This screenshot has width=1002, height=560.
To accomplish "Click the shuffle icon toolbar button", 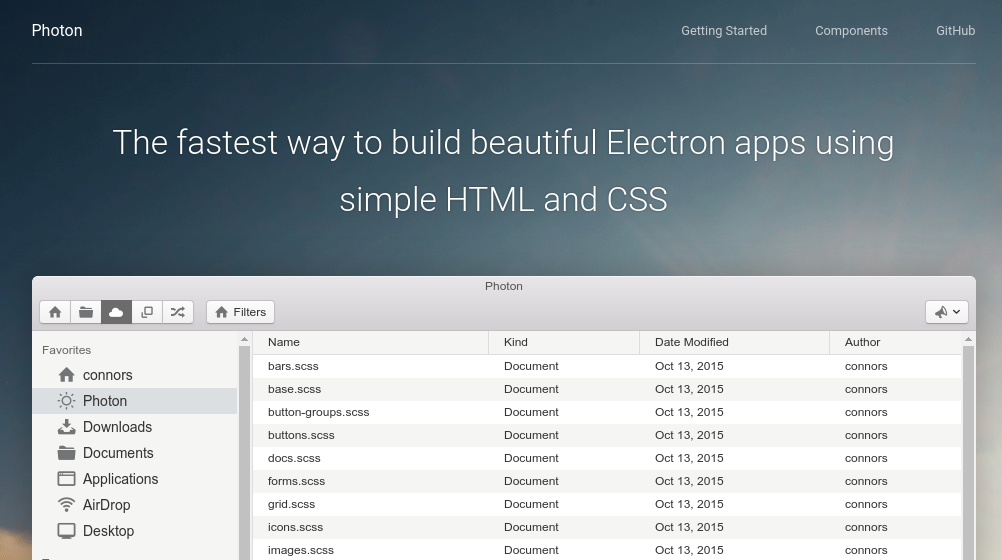I will point(178,312).
